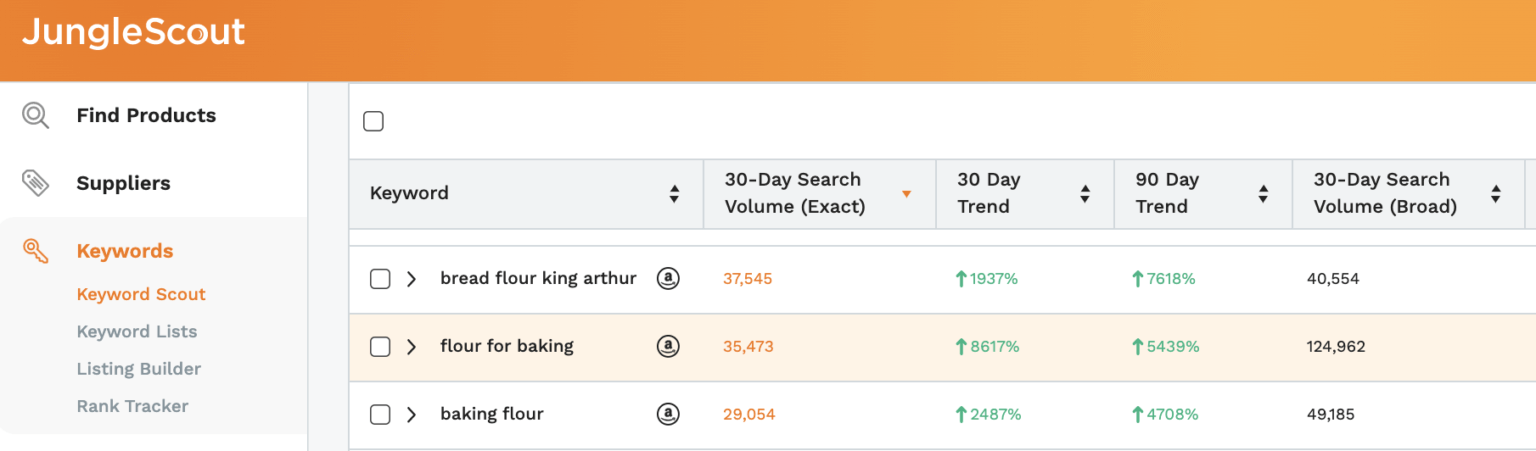The width and height of the screenshot is (1536, 451).
Task: Click Amazon icon beside baking flour
Action: pos(668,414)
